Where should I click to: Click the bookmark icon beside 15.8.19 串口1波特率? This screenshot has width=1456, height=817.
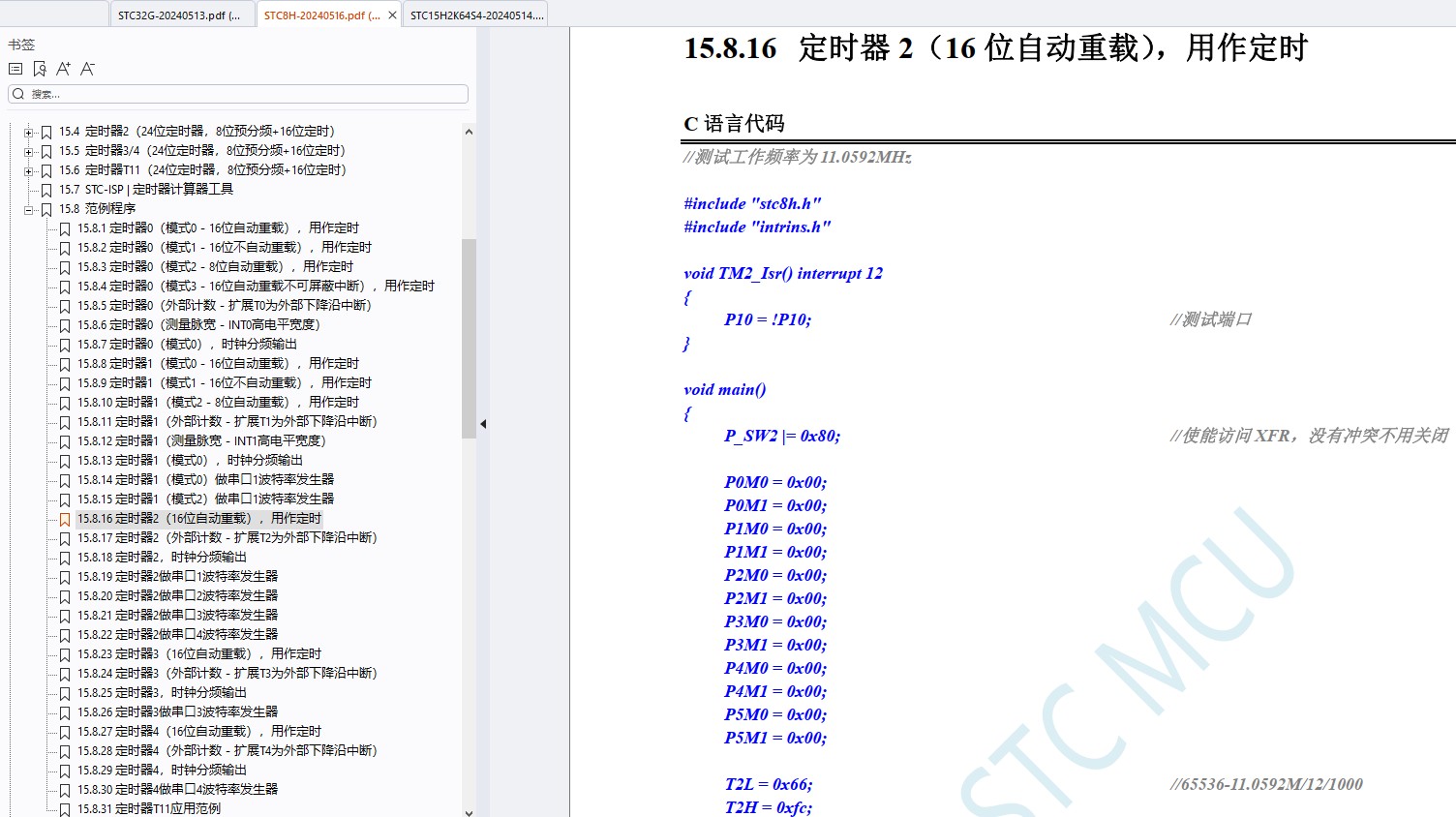coord(65,577)
